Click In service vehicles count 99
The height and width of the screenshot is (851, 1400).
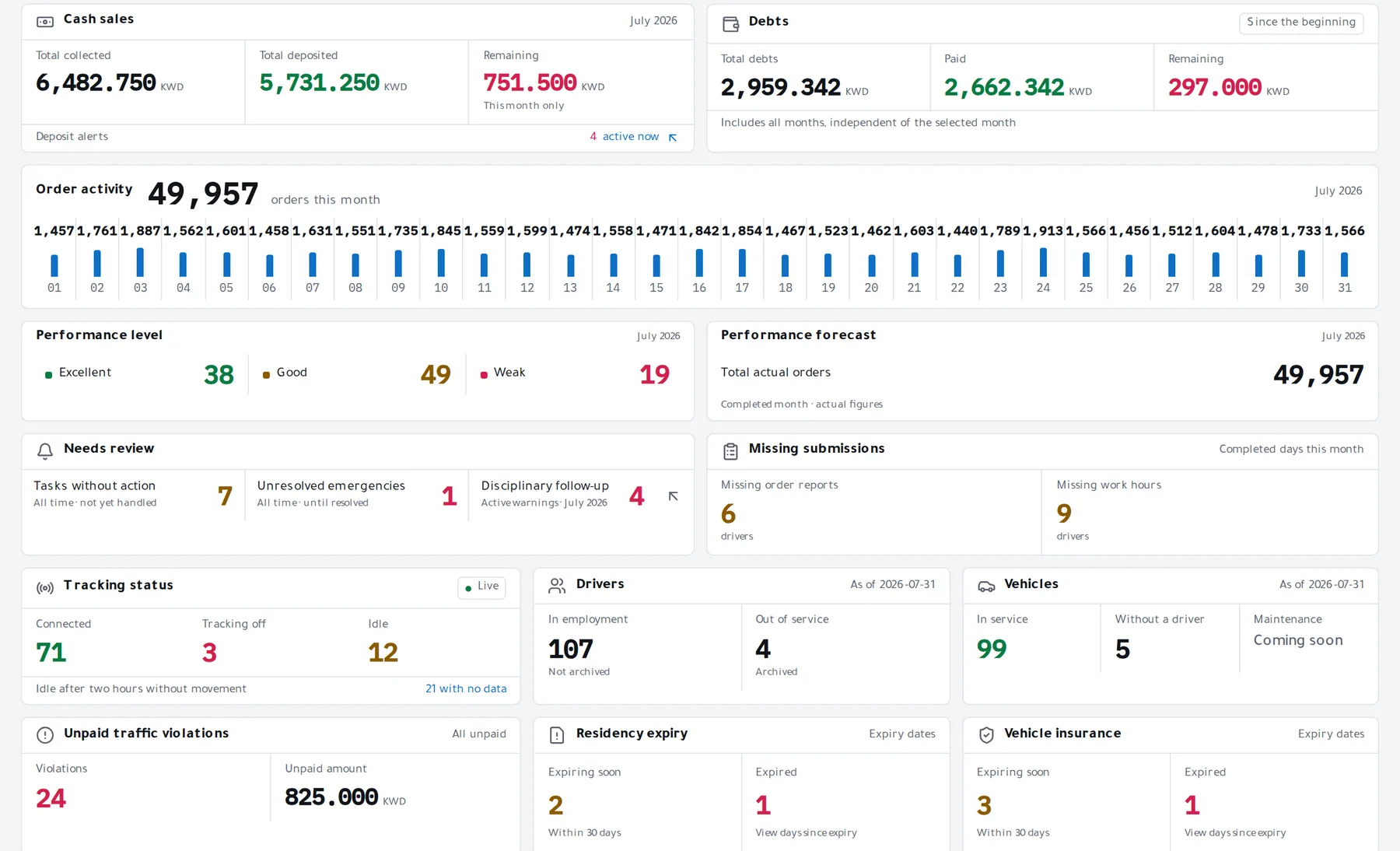tap(992, 650)
